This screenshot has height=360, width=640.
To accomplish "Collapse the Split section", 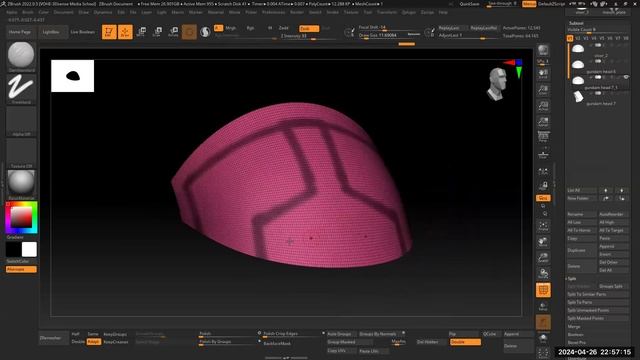I will click(572, 278).
